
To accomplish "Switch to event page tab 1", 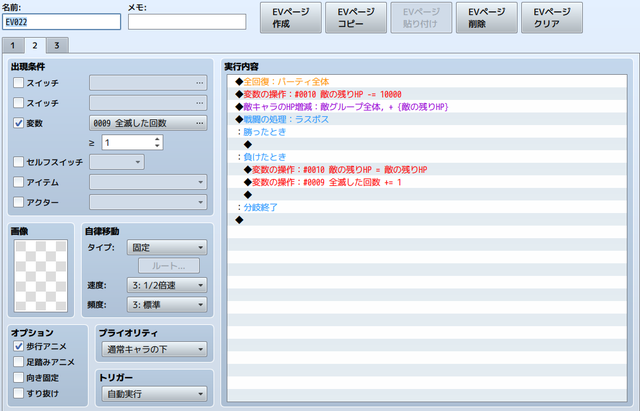I will coord(13,45).
